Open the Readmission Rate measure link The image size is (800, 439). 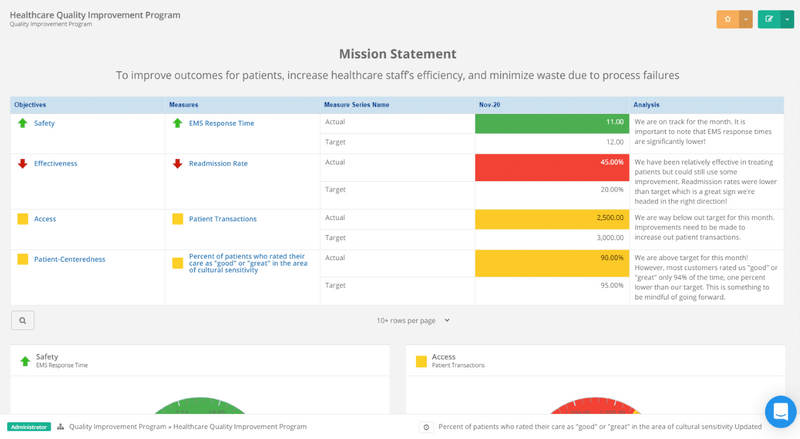pos(218,163)
